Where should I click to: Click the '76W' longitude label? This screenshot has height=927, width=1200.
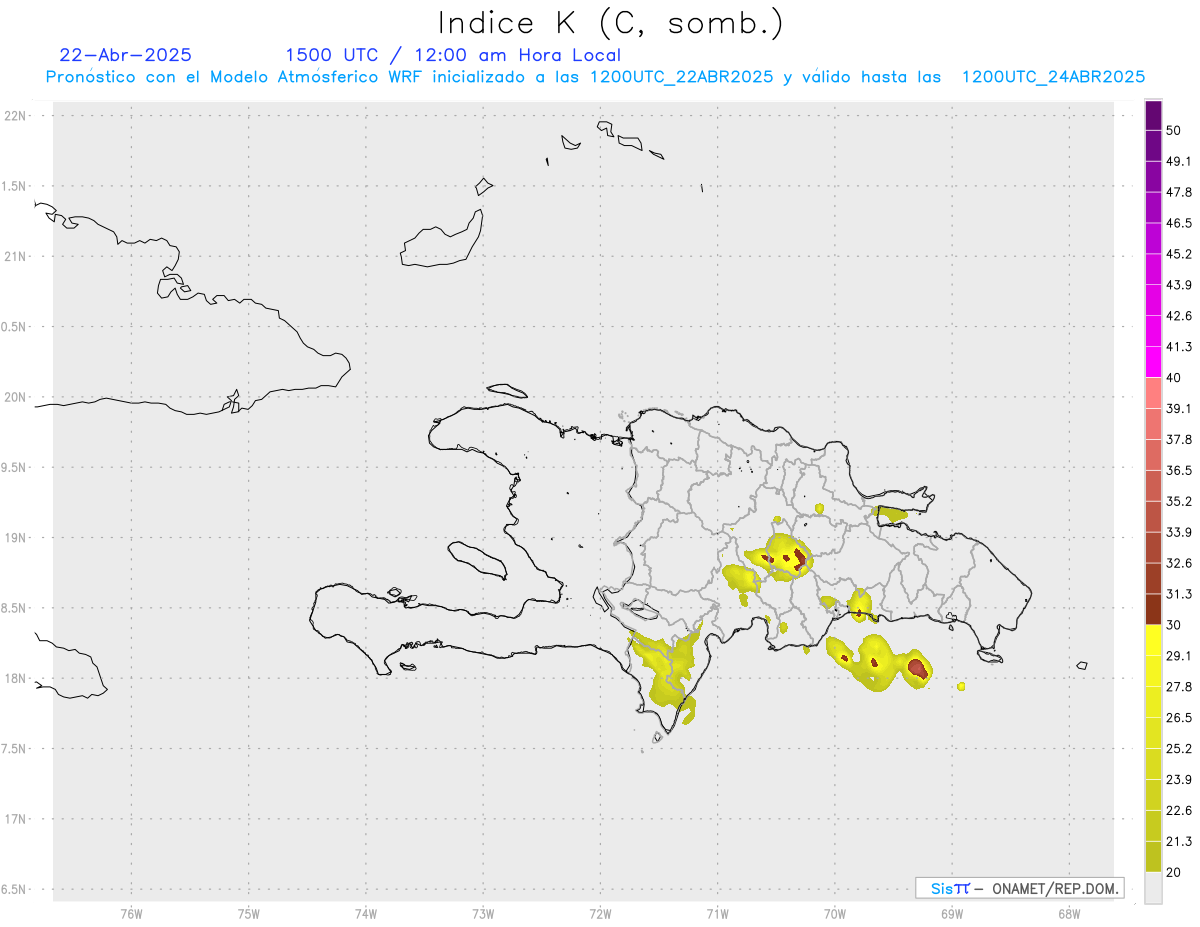point(131,913)
